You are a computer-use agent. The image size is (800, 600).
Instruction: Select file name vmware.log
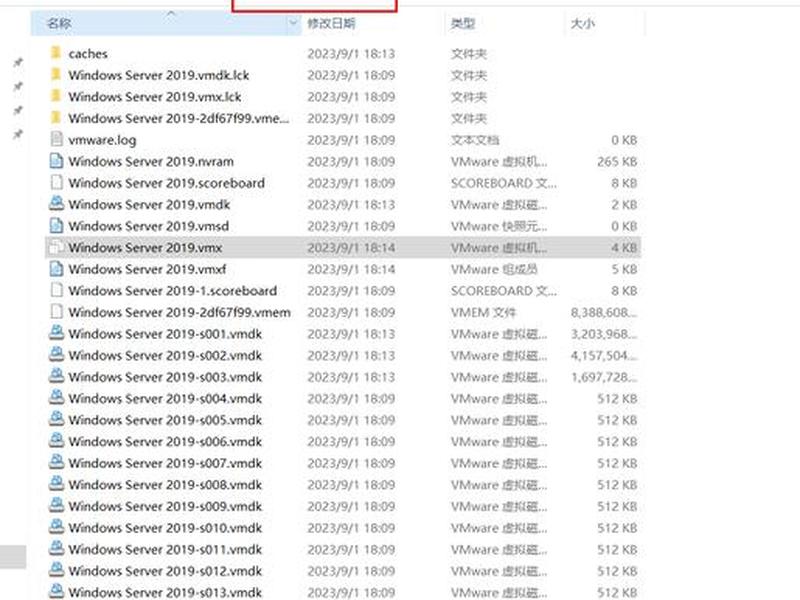tap(102, 140)
